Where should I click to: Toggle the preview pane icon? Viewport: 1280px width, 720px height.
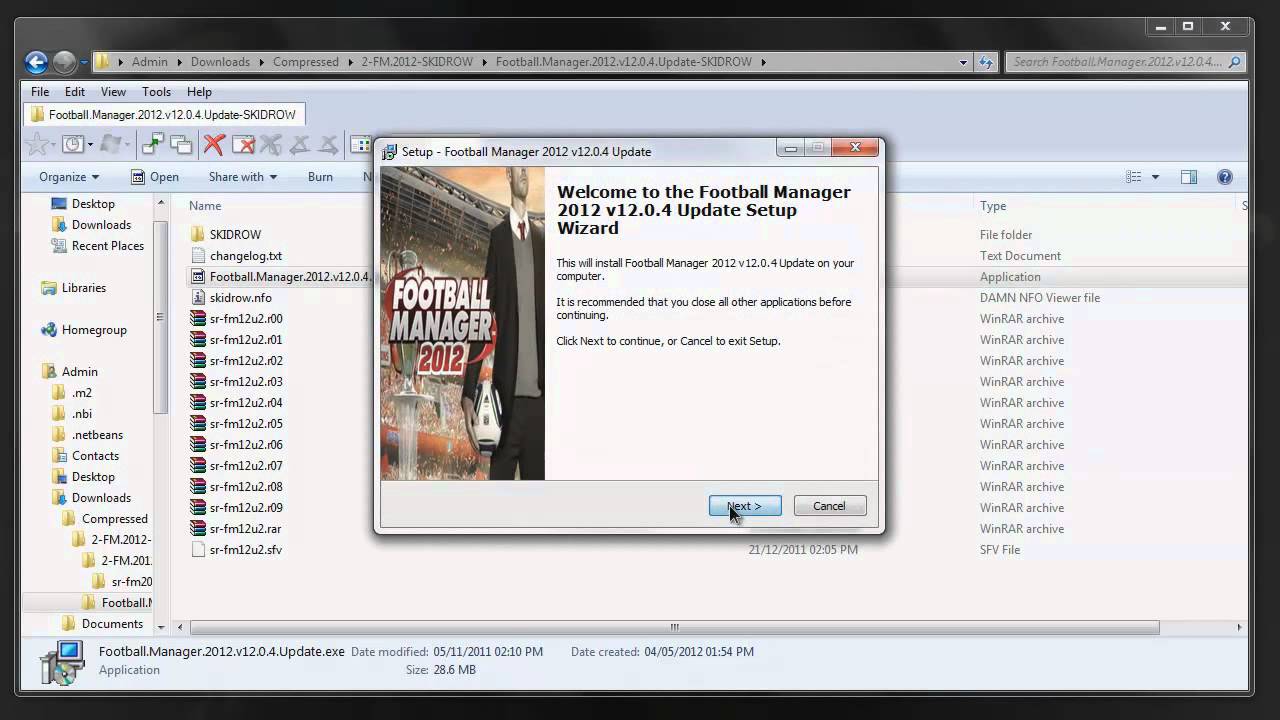[1189, 177]
